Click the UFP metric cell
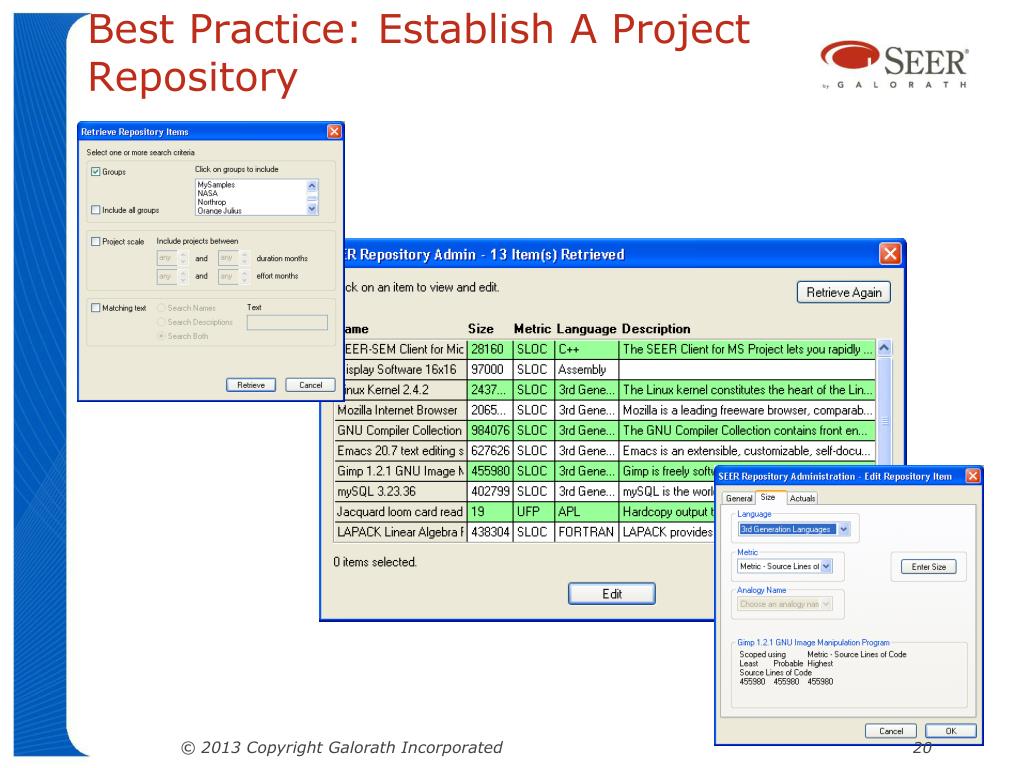The width and height of the screenshot is (1024, 768). click(532, 511)
